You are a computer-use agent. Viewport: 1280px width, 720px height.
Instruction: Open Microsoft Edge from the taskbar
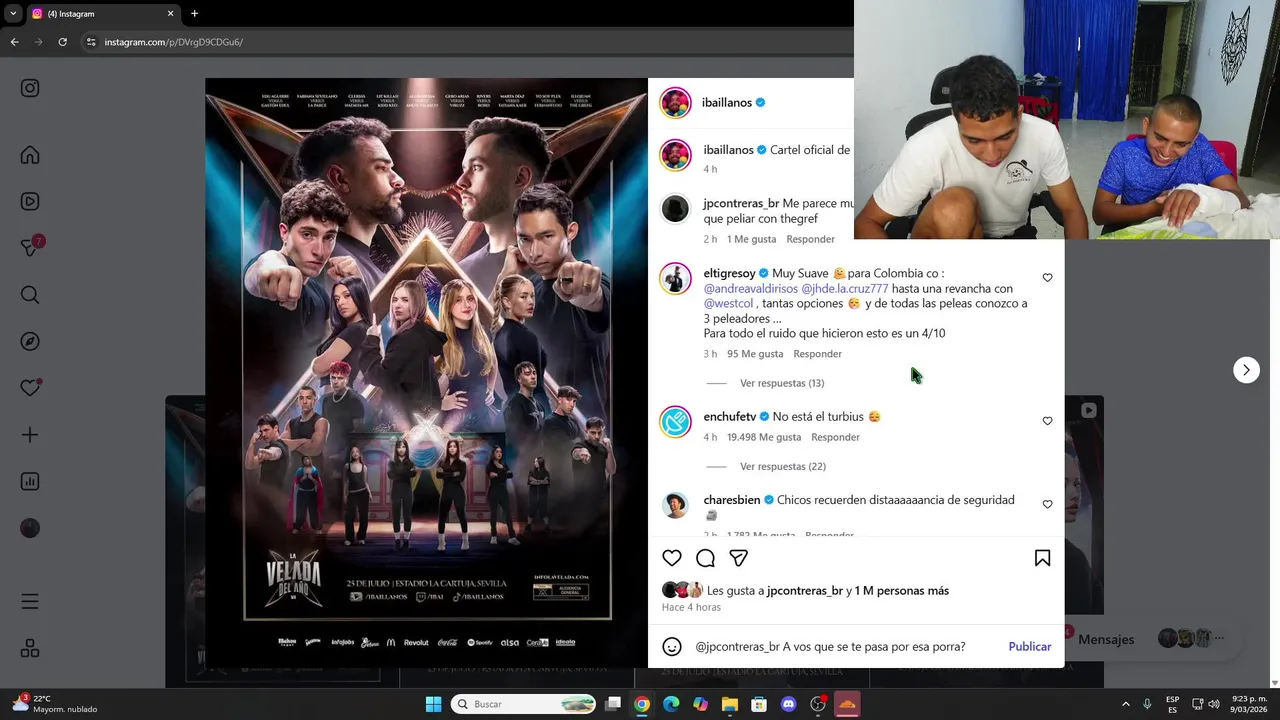tap(671, 704)
